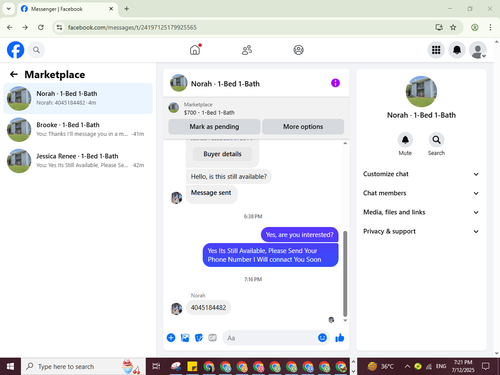Open Sticky Notes taskbar icon
The height and width of the screenshot is (375, 500).
(x=192, y=366)
